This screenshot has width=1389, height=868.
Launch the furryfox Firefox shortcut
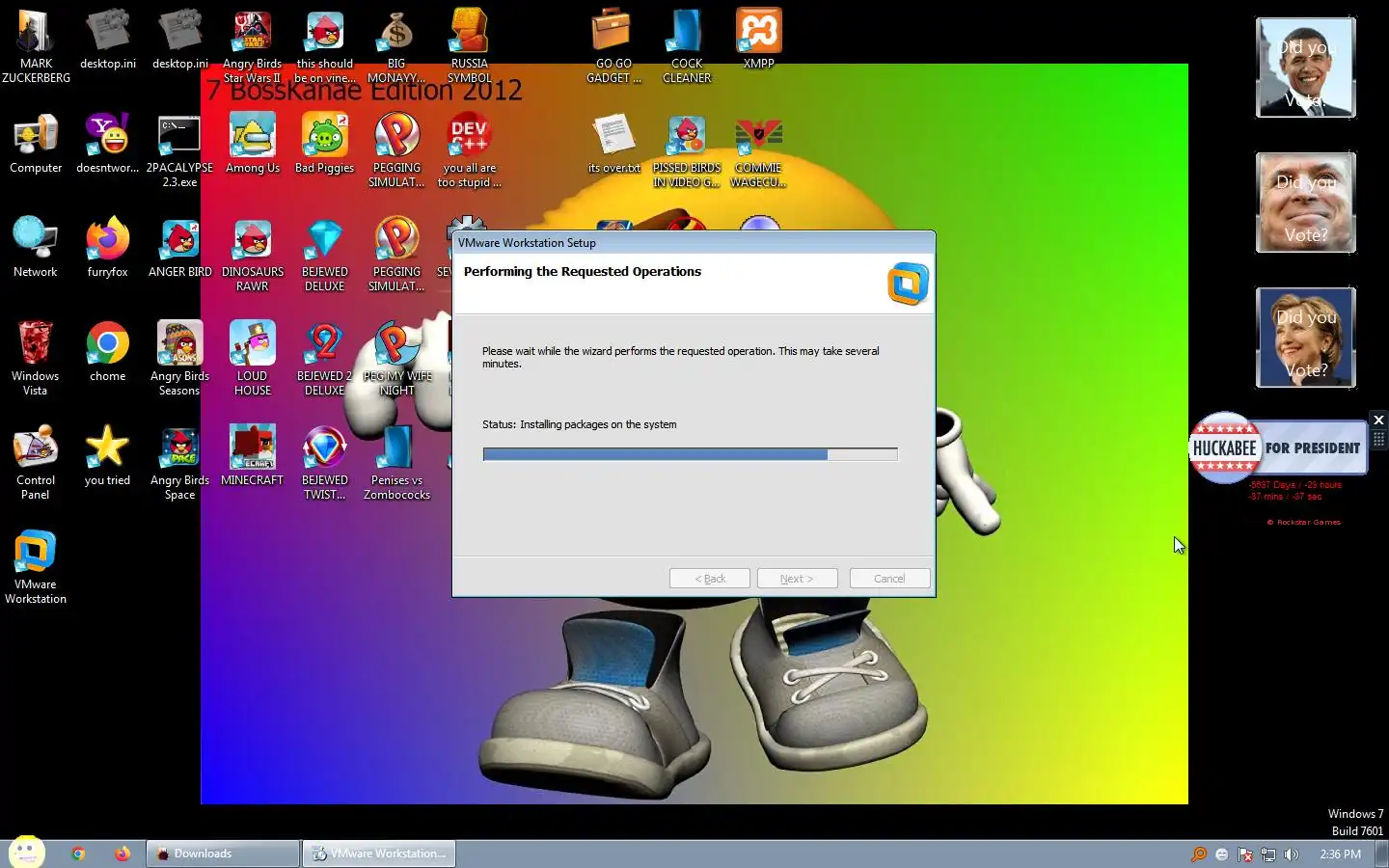point(107,248)
